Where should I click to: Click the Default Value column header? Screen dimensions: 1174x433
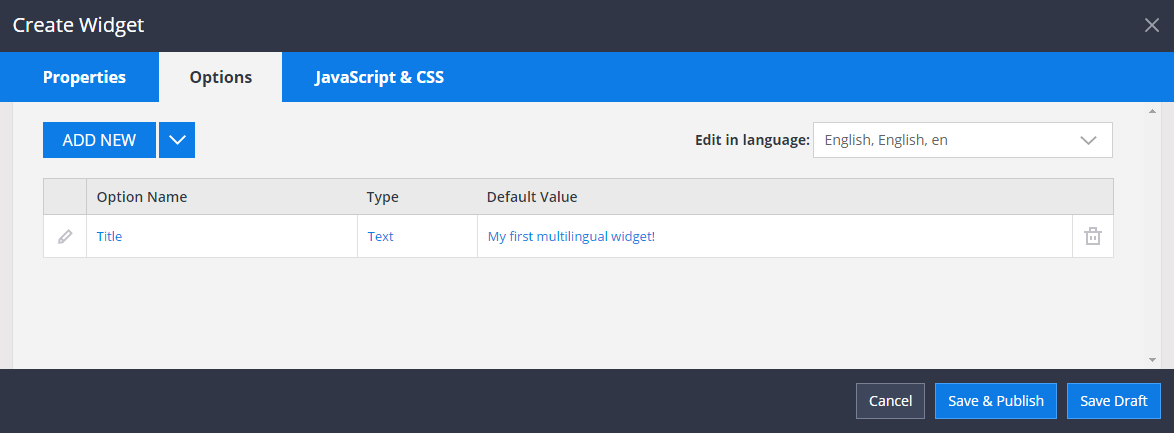click(x=532, y=197)
